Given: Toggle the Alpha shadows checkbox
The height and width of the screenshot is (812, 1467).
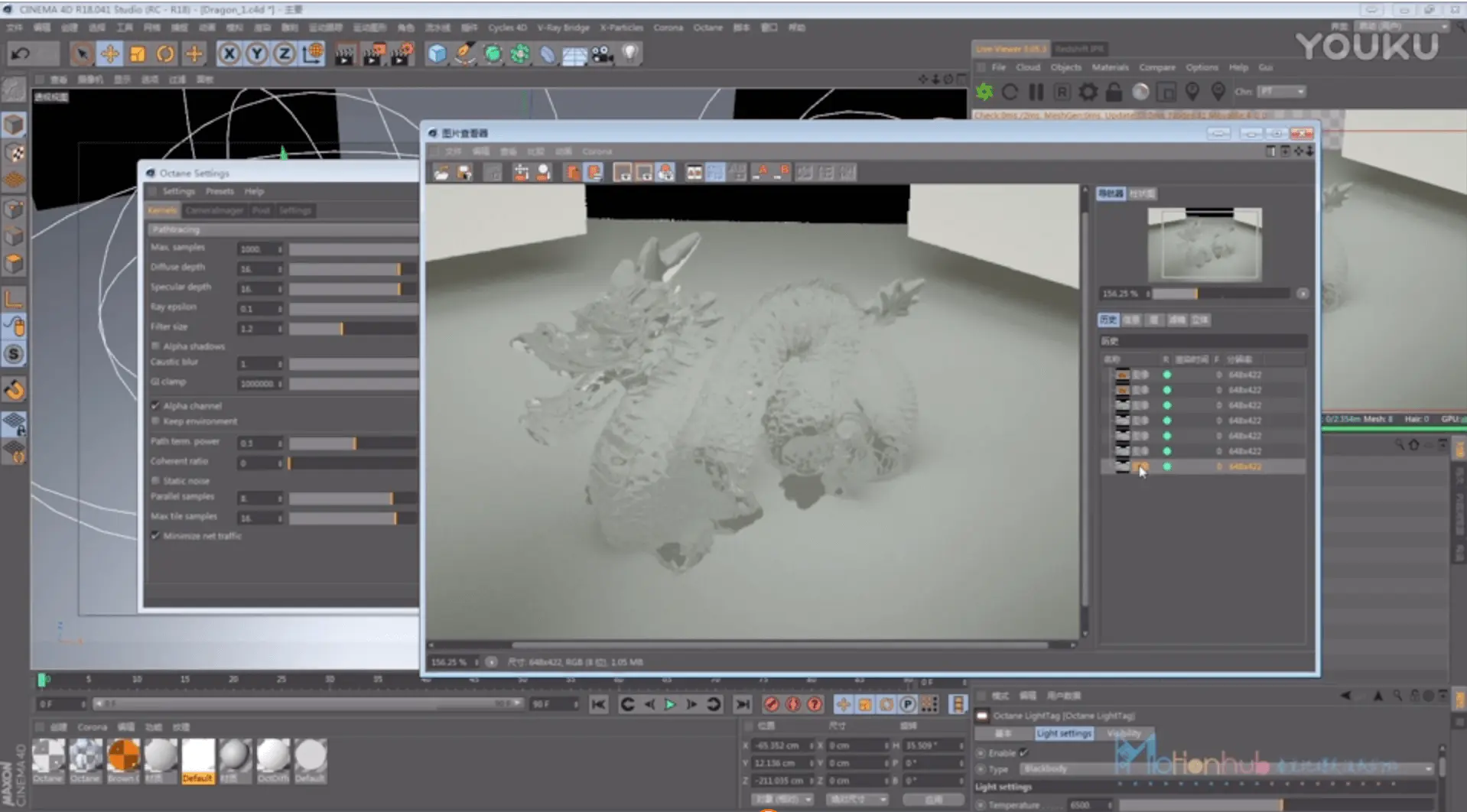Looking at the screenshot, I should click(155, 346).
